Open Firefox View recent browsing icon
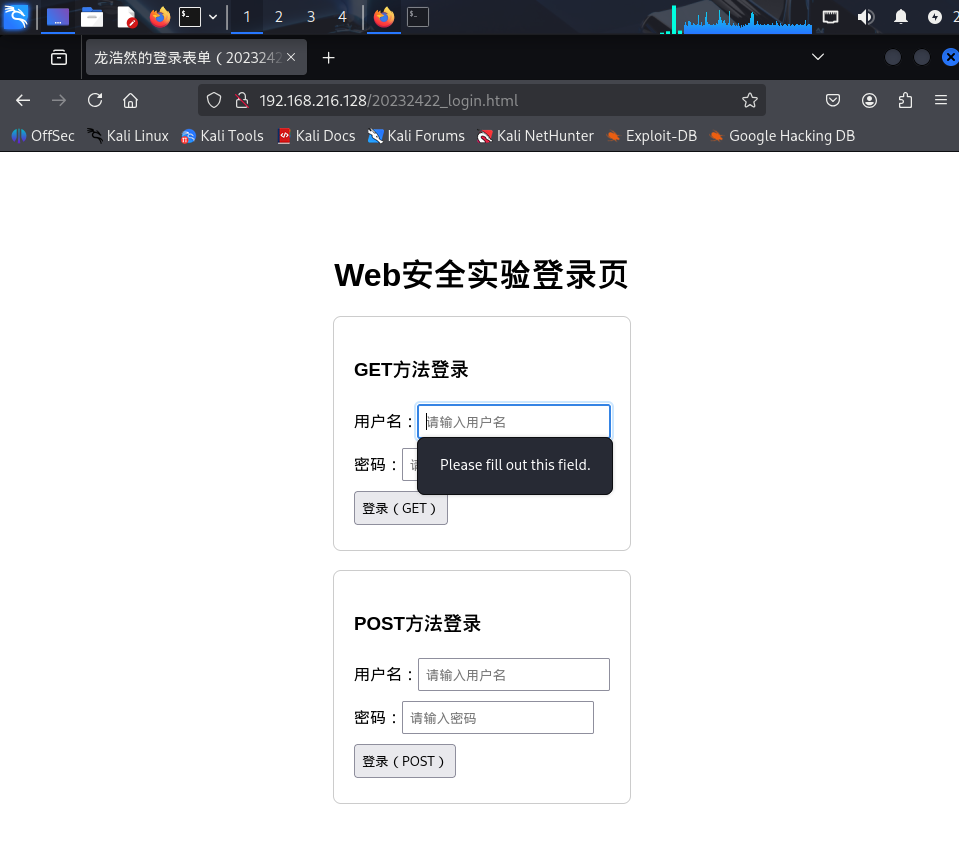The height and width of the screenshot is (852, 959). [59, 57]
